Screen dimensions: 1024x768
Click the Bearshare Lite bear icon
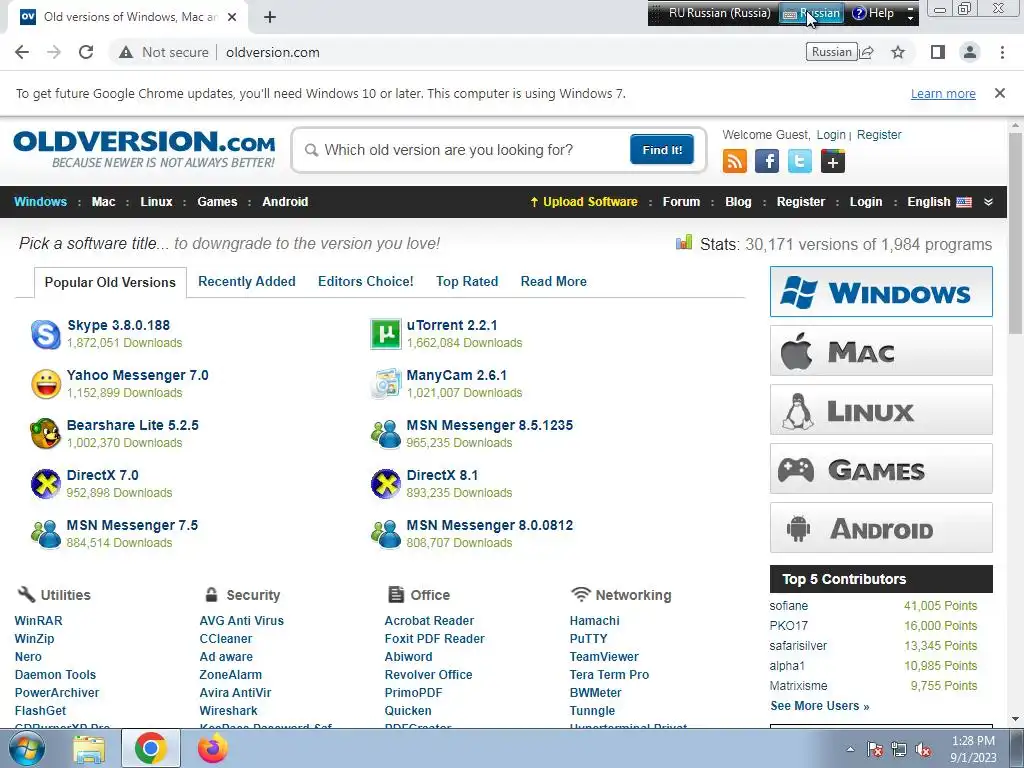[46, 434]
